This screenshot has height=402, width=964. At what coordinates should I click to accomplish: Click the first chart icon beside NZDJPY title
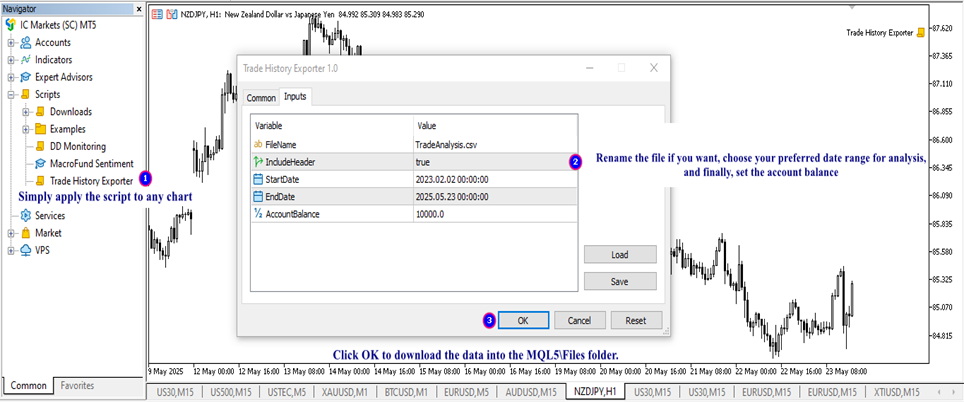pos(157,14)
